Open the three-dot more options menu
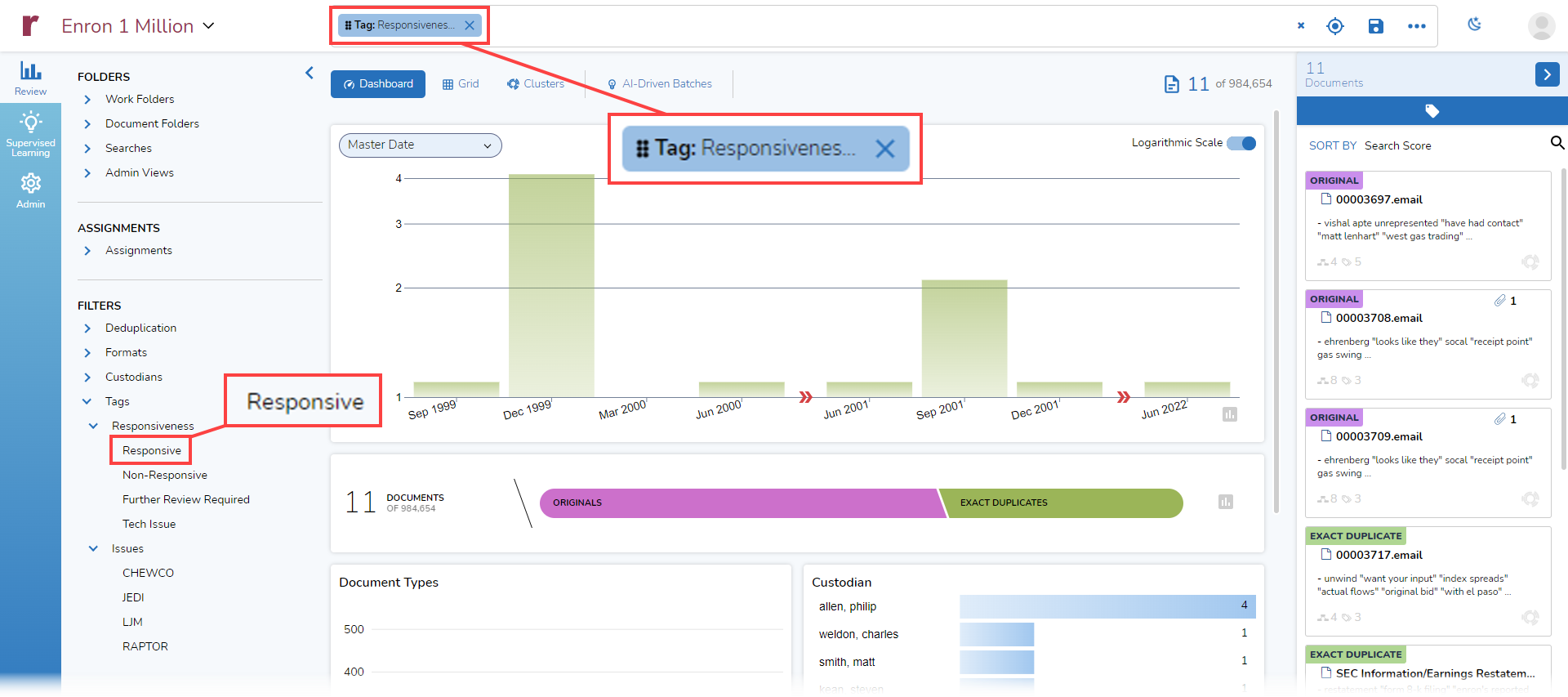This screenshot has height=697, width=1568. pyautogui.click(x=1417, y=26)
